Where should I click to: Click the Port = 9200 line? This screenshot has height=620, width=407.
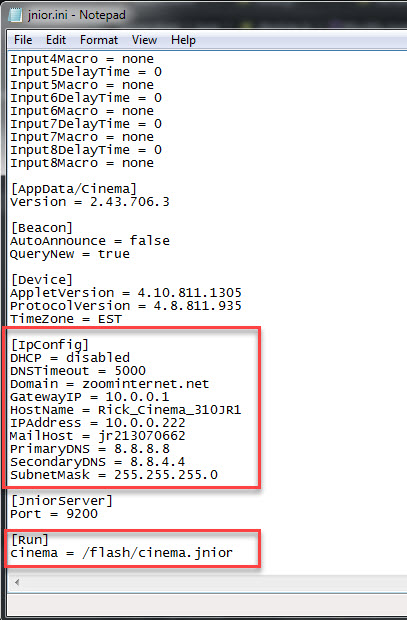pyautogui.click(x=54, y=514)
